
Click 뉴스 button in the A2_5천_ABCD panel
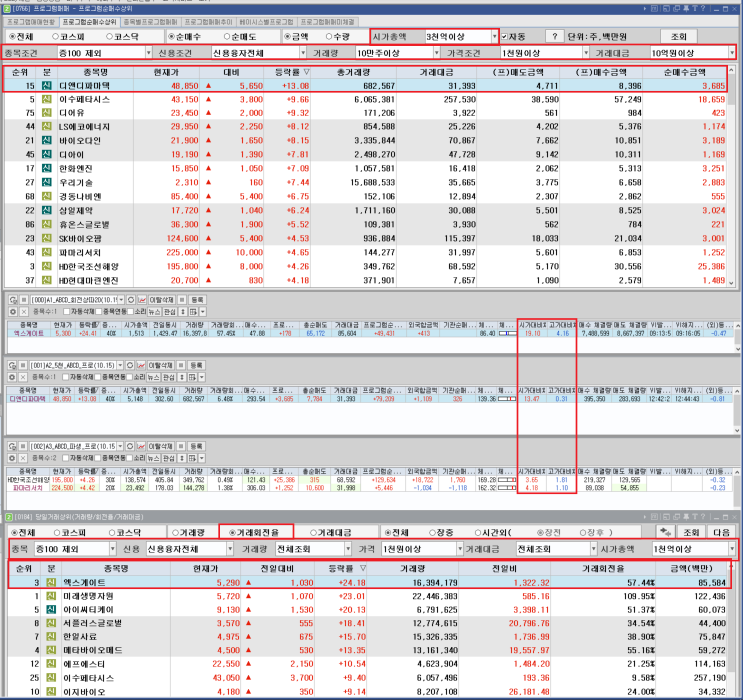153,377
